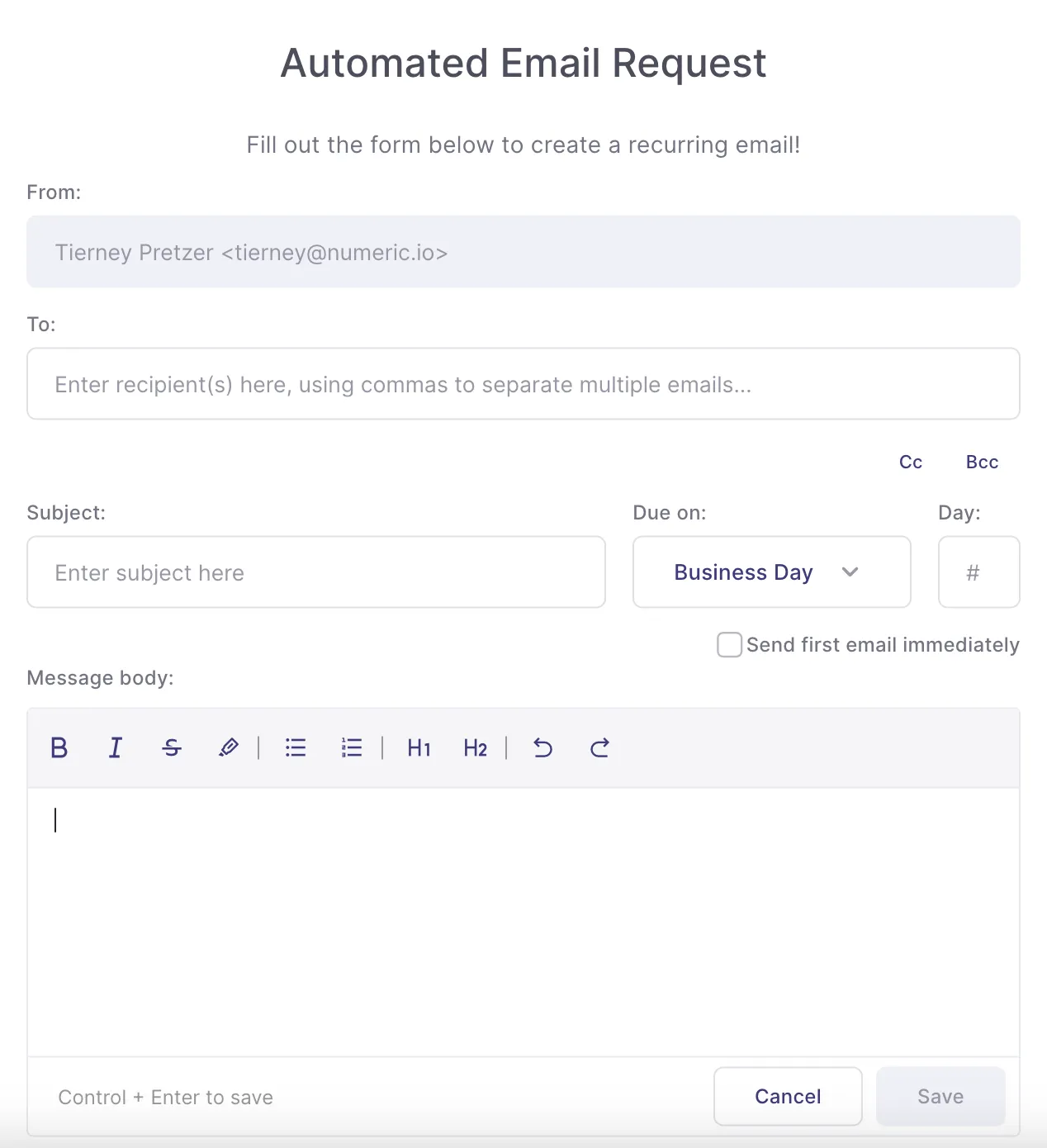Add a Bcc recipient field
Screen dimensions: 1047x1148
click(x=982, y=462)
